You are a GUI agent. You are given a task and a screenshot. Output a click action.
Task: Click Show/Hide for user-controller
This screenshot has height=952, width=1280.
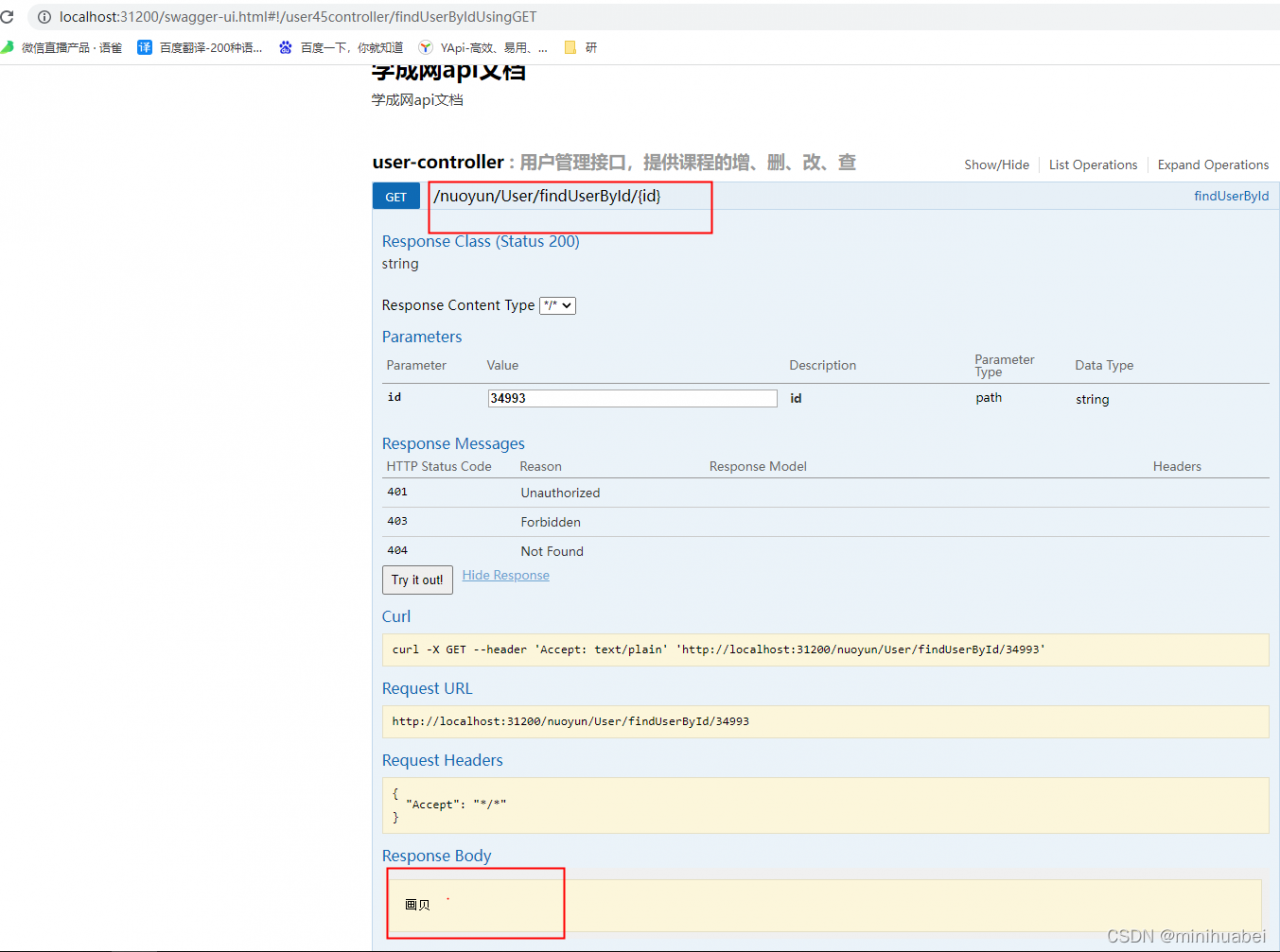click(996, 165)
